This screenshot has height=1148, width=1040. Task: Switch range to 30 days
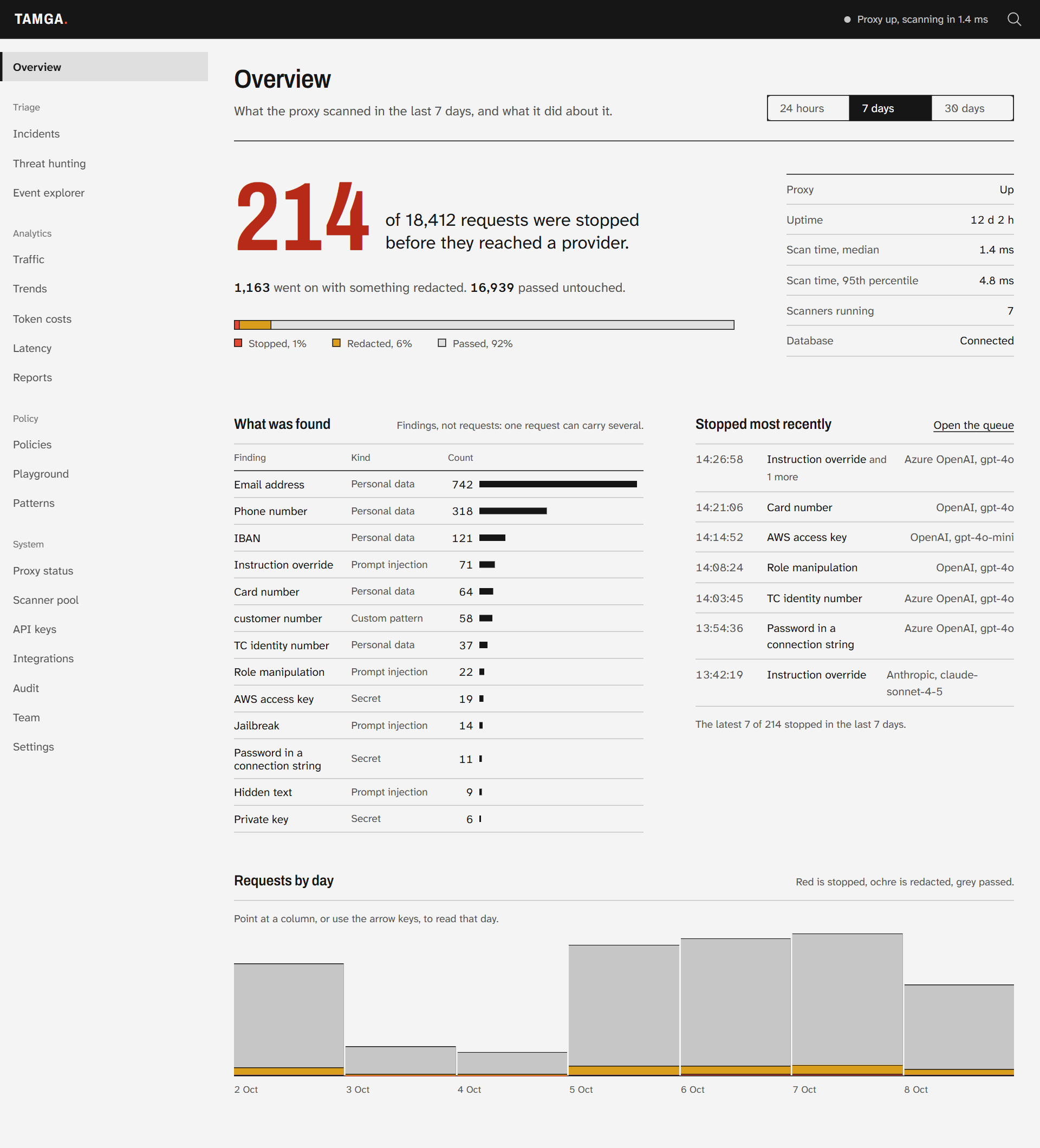click(972, 108)
